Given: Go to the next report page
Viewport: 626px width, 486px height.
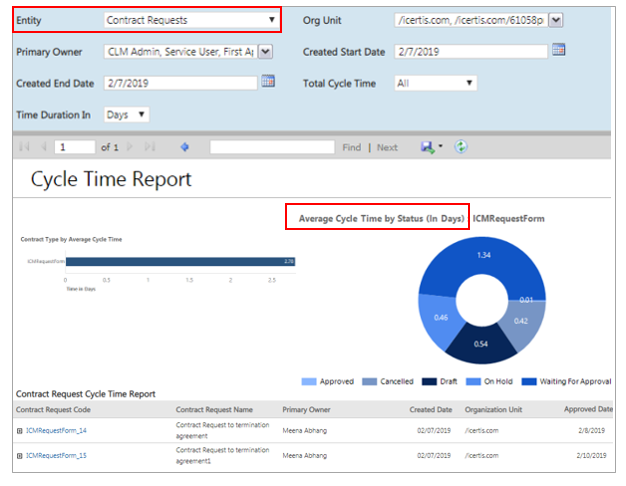Looking at the screenshot, I should [131, 147].
